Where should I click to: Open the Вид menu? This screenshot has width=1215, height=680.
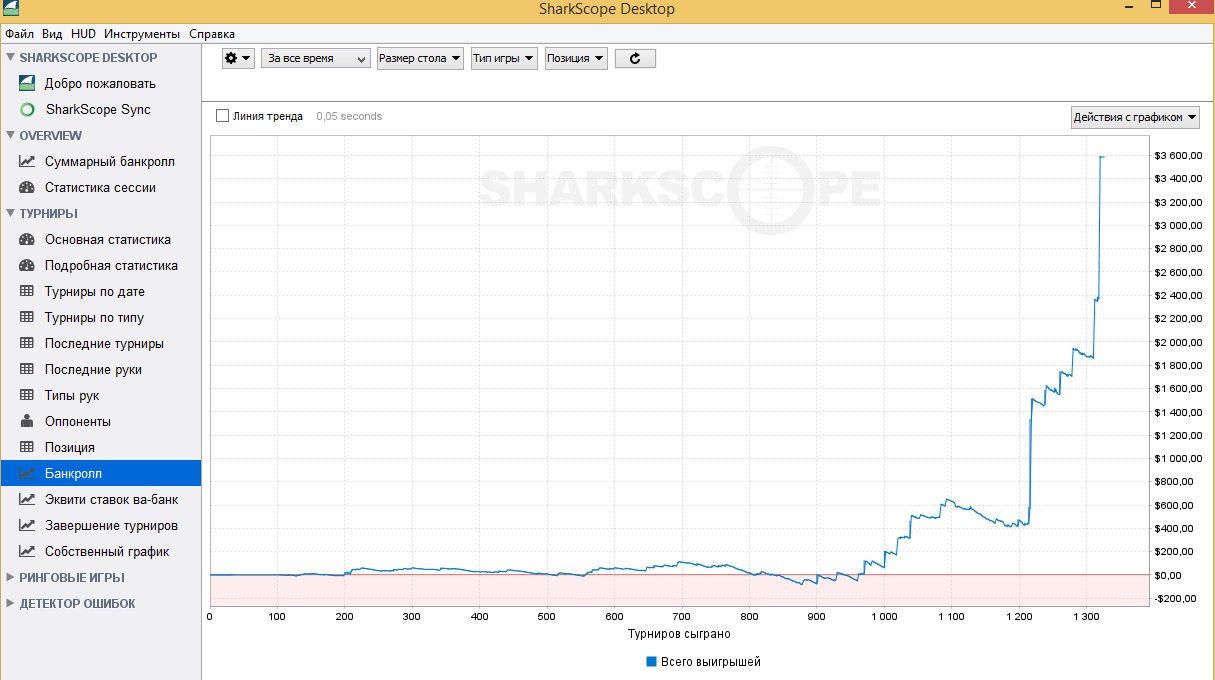pyautogui.click(x=52, y=33)
